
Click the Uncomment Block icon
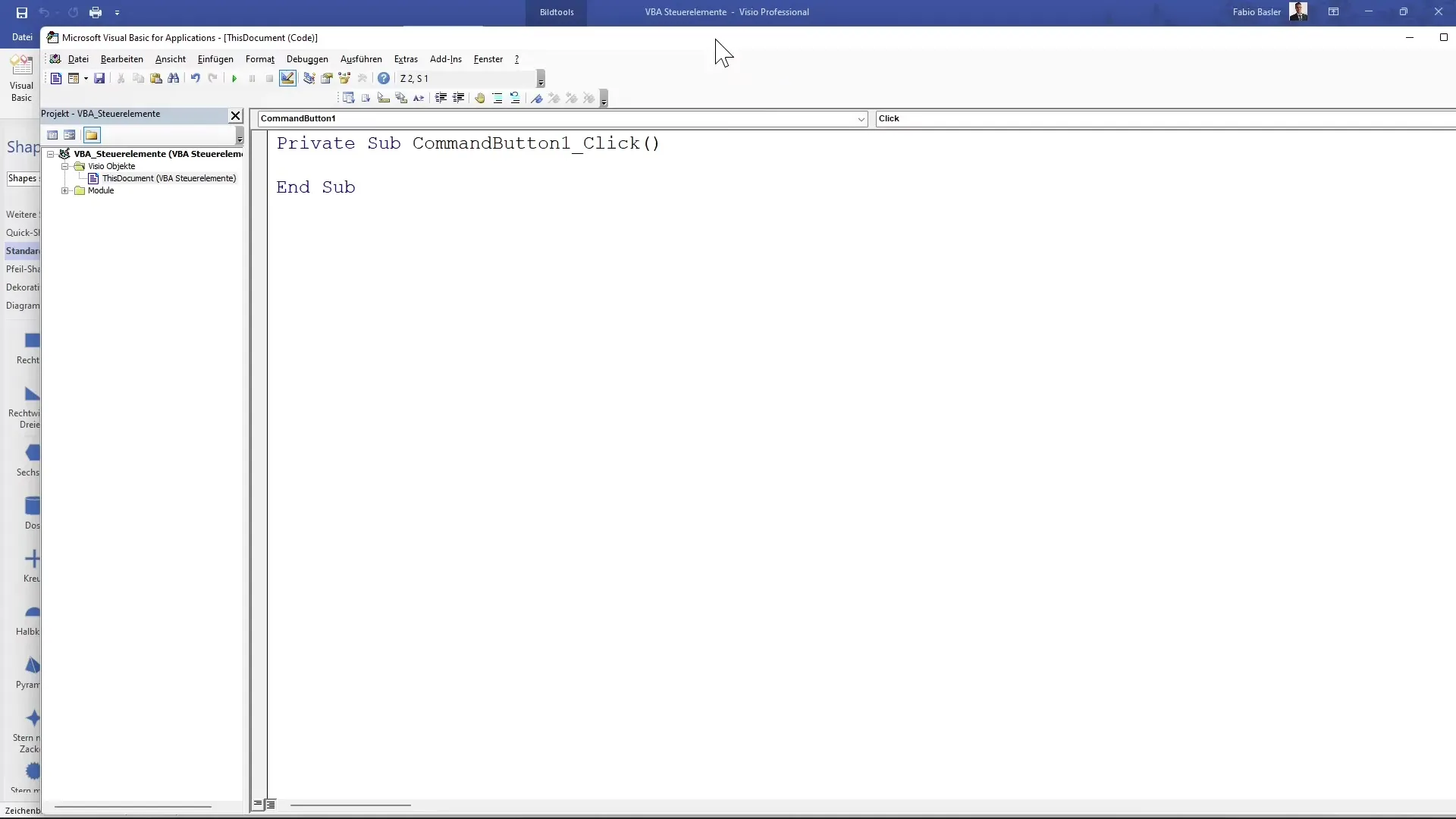515,98
